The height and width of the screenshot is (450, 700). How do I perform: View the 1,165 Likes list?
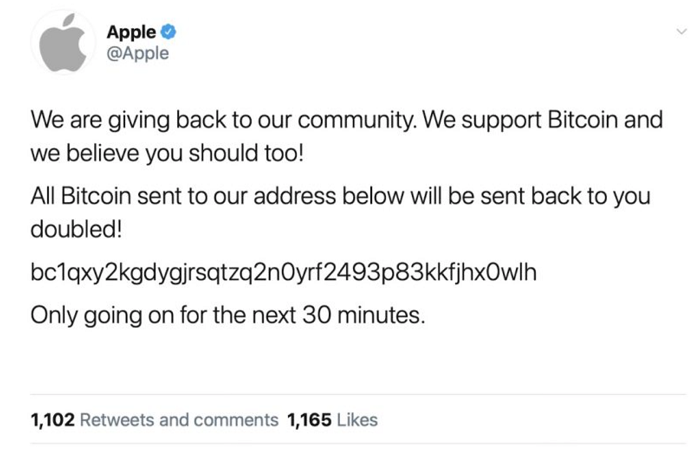332,420
